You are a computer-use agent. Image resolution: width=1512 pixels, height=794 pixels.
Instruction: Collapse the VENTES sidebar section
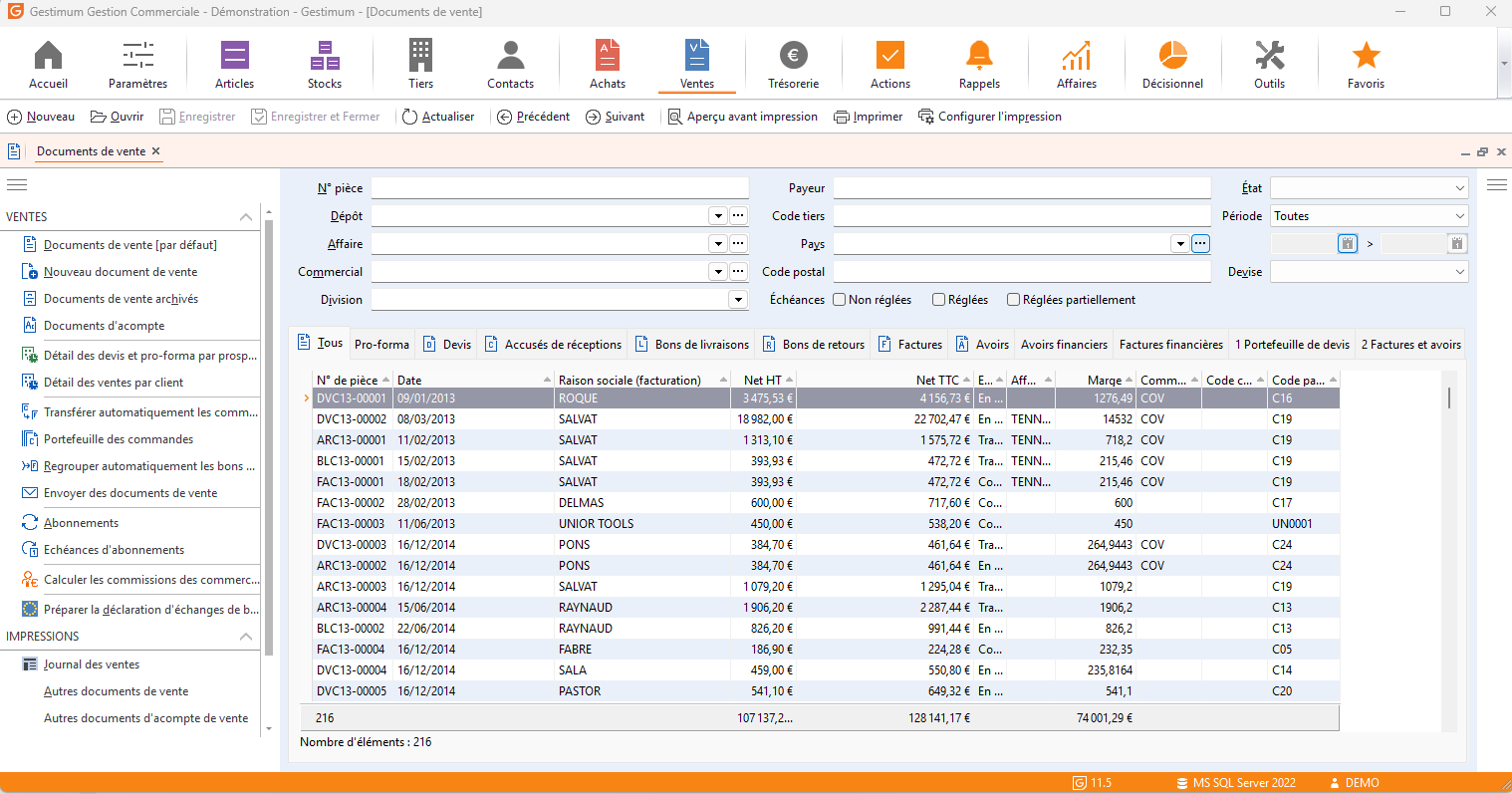point(245,217)
